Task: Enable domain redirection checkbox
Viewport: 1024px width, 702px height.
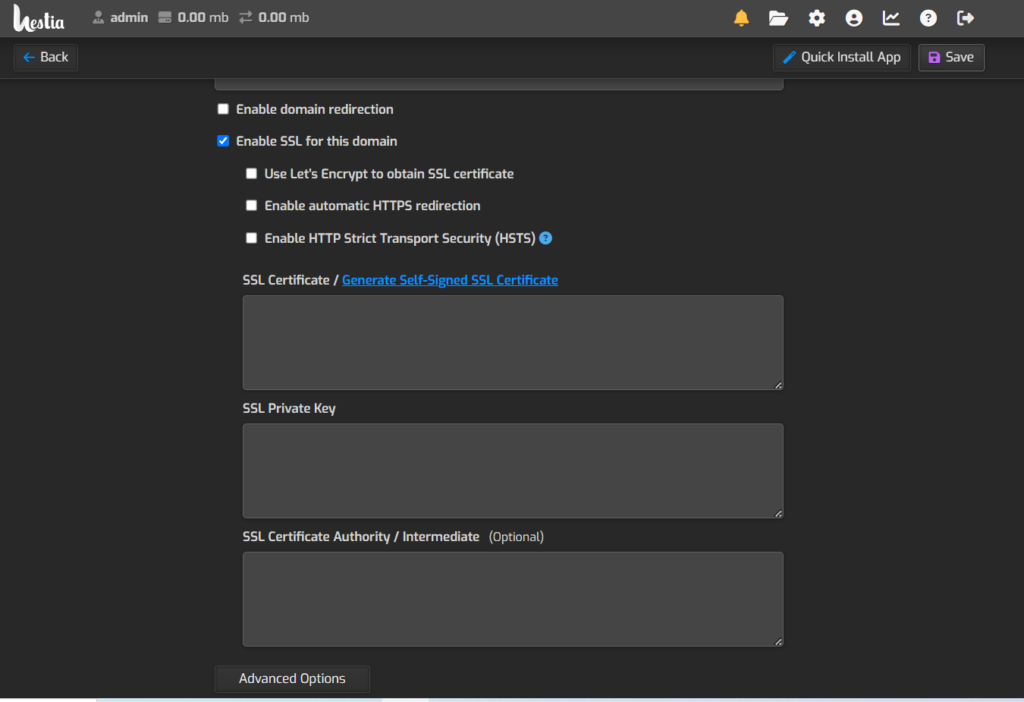Action: click(223, 109)
